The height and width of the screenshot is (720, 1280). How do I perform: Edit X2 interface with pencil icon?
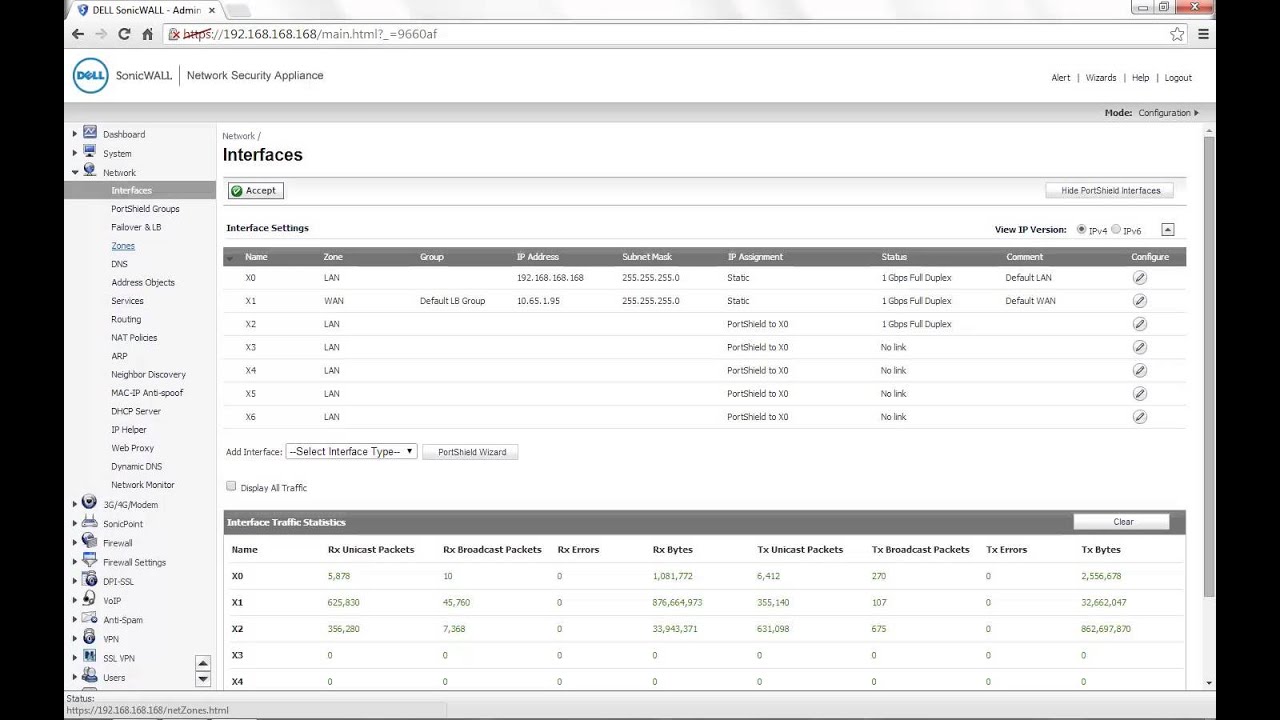click(x=1139, y=324)
